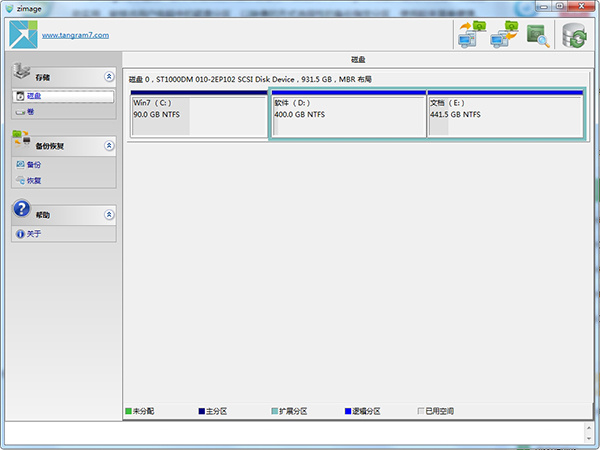Screen dimensions: 600x450
Task: Click the backup-restore section icon in sidebar
Action: click(22, 142)
